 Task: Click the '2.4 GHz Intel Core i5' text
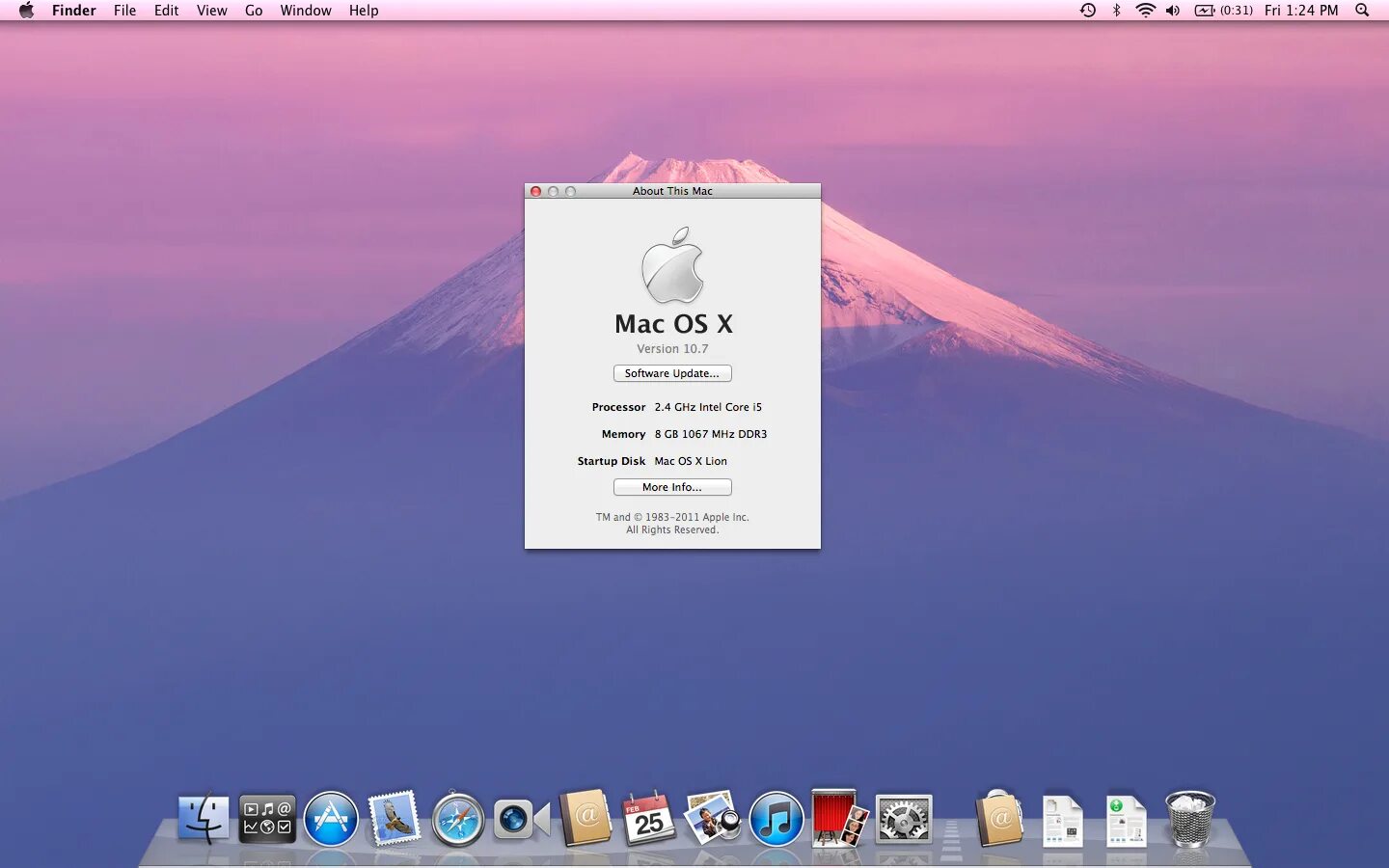pyautogui.click(x=708, y=407)
